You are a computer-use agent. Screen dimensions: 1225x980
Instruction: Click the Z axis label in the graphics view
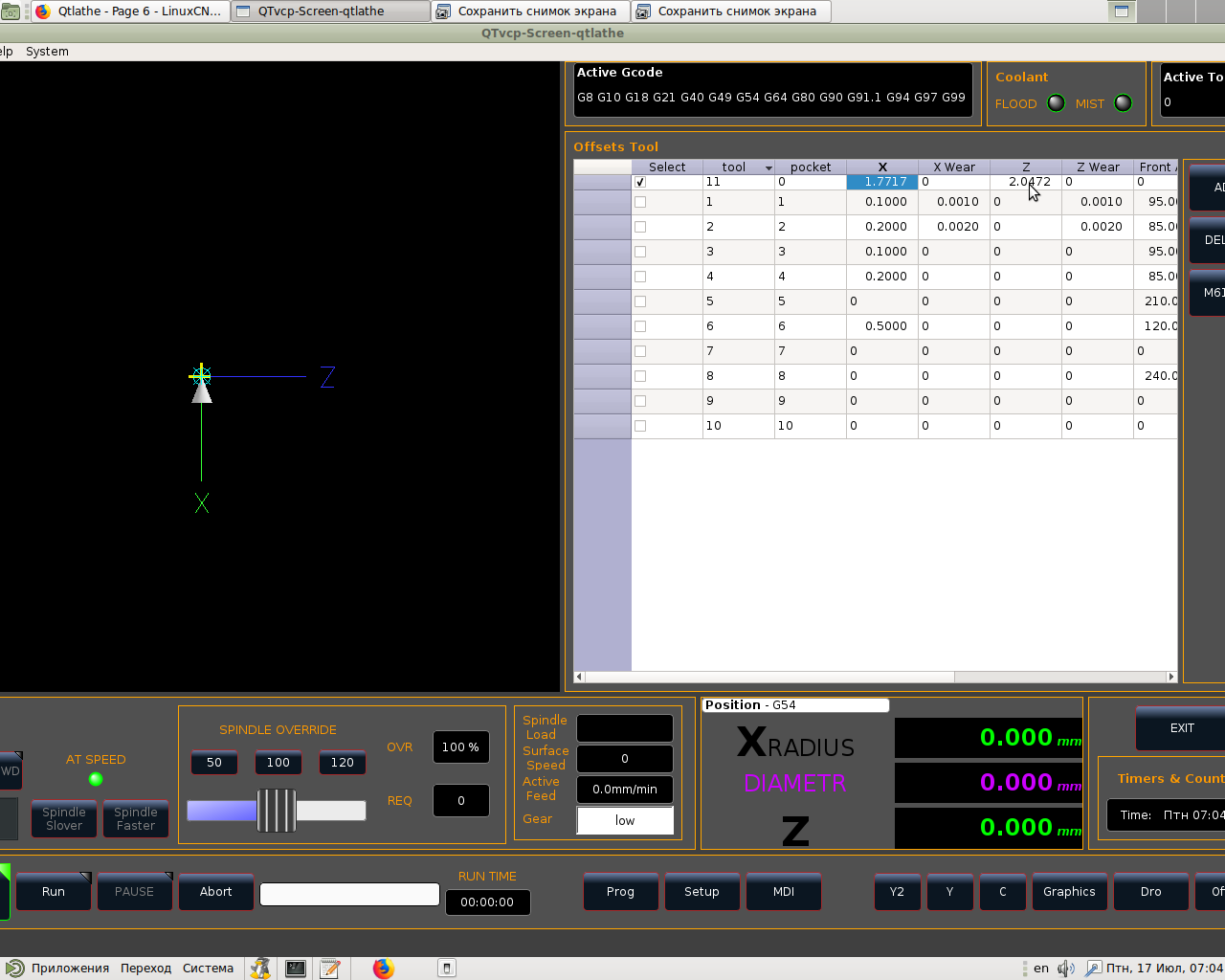tap(327, 377)
